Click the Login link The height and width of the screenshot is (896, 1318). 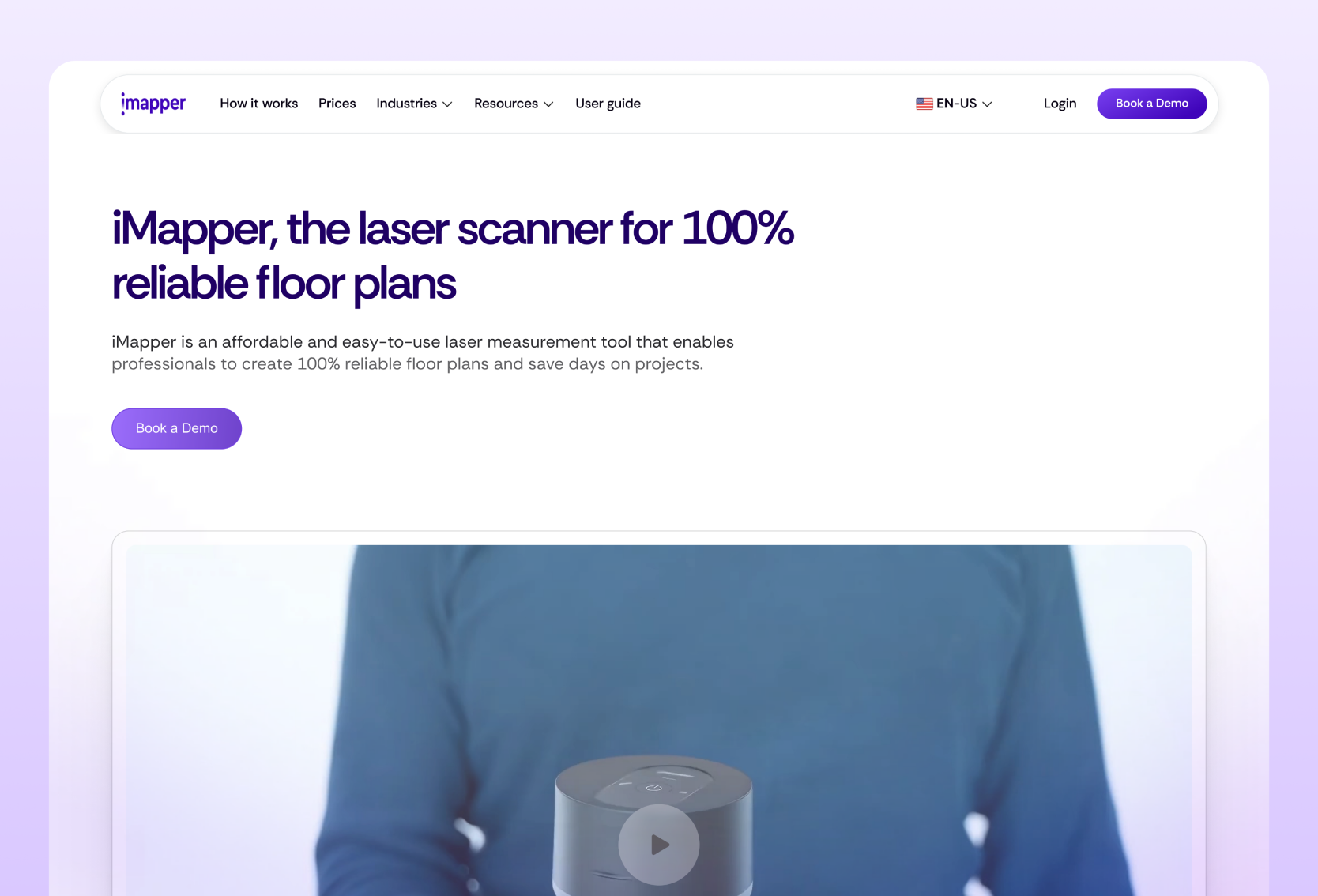click(x=1060, y=104)
